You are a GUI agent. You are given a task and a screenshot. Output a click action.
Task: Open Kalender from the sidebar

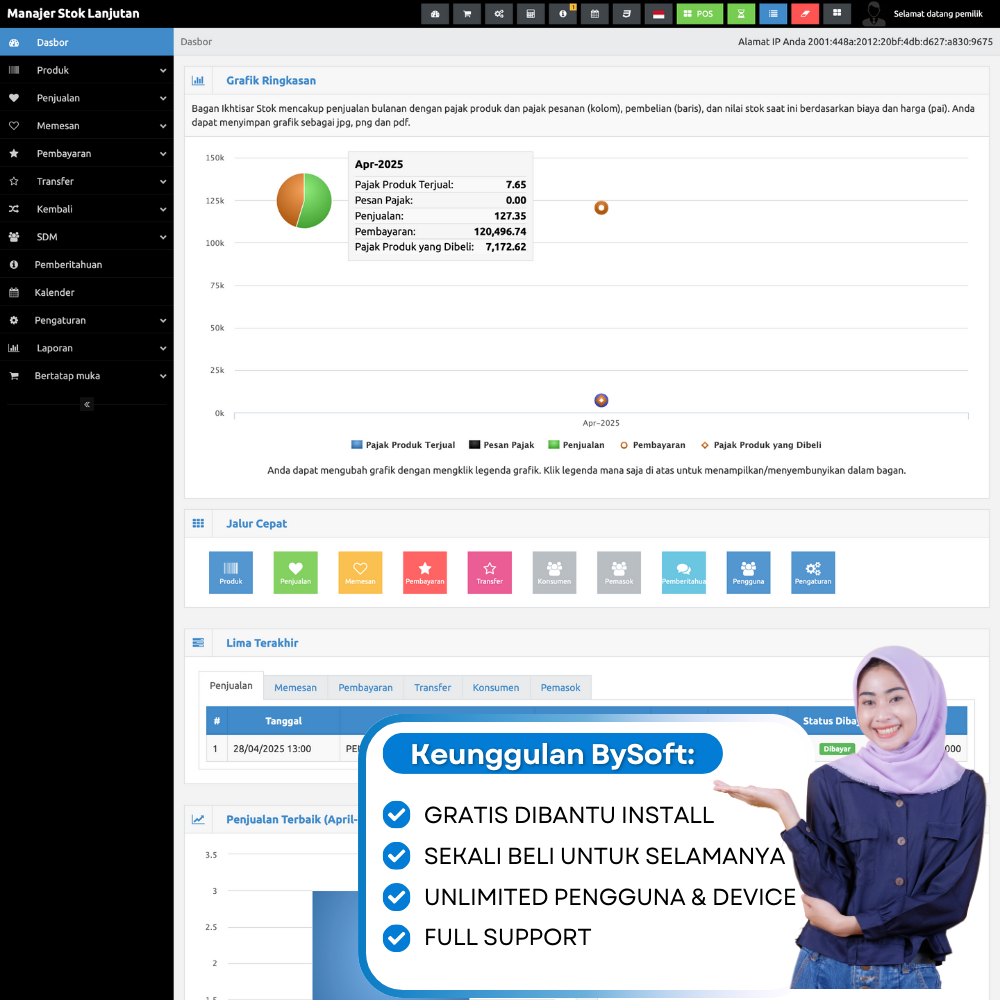(55, 293)
